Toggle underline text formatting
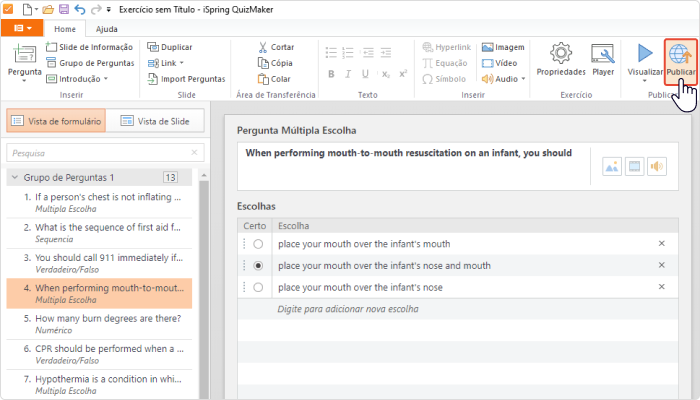The width and height of the screenshot is (700, 400). [365, 74]
